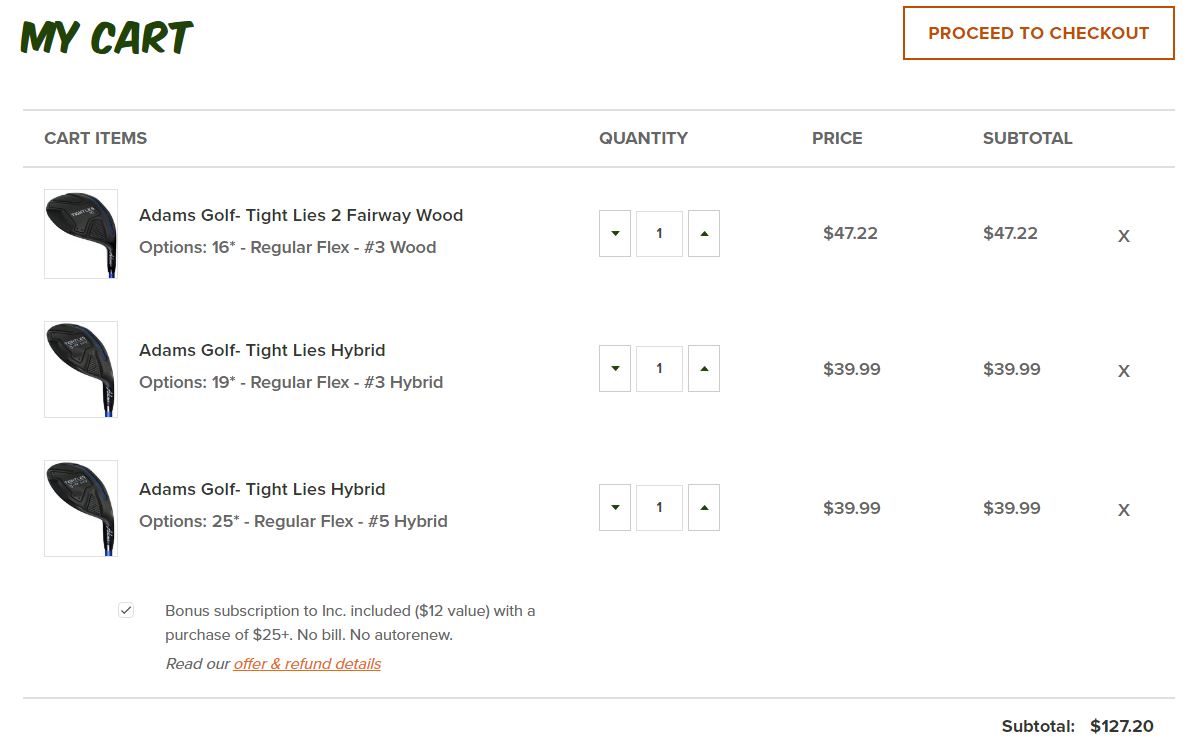Decrease quantity of the #3 Hybrid
The image size is (1196, 754).
615,368
